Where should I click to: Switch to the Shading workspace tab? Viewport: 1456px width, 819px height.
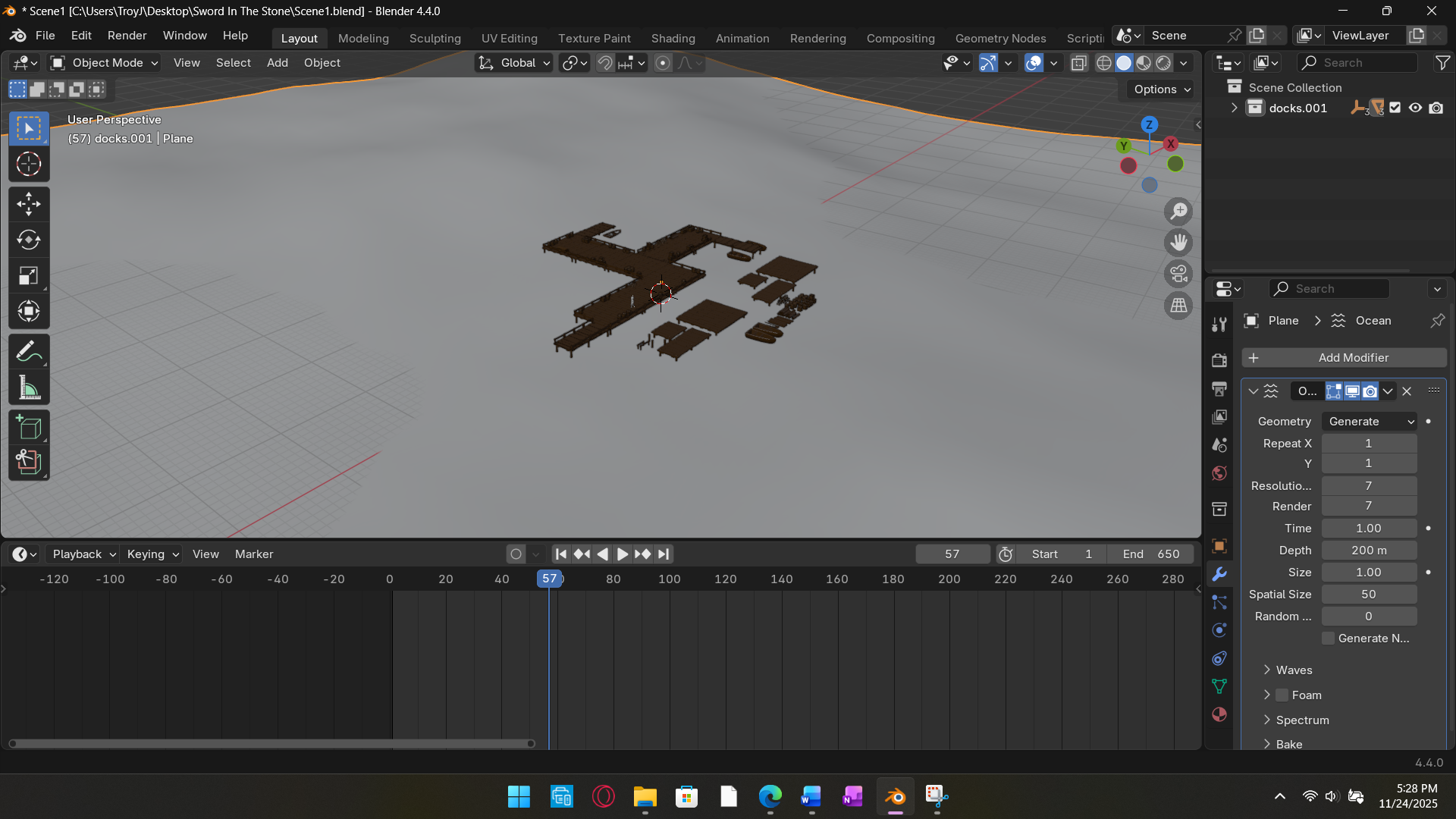(673, 38)
